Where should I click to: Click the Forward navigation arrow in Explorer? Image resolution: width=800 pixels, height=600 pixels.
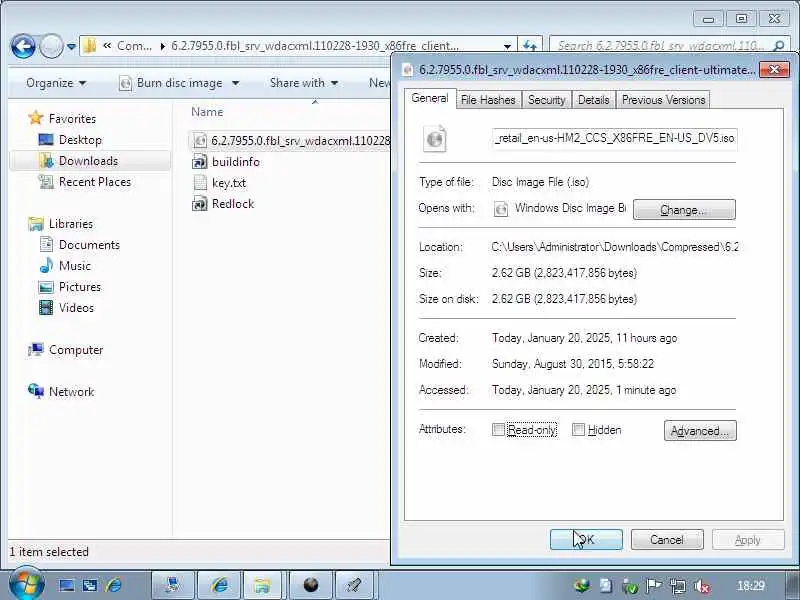[x=51, y=47]
